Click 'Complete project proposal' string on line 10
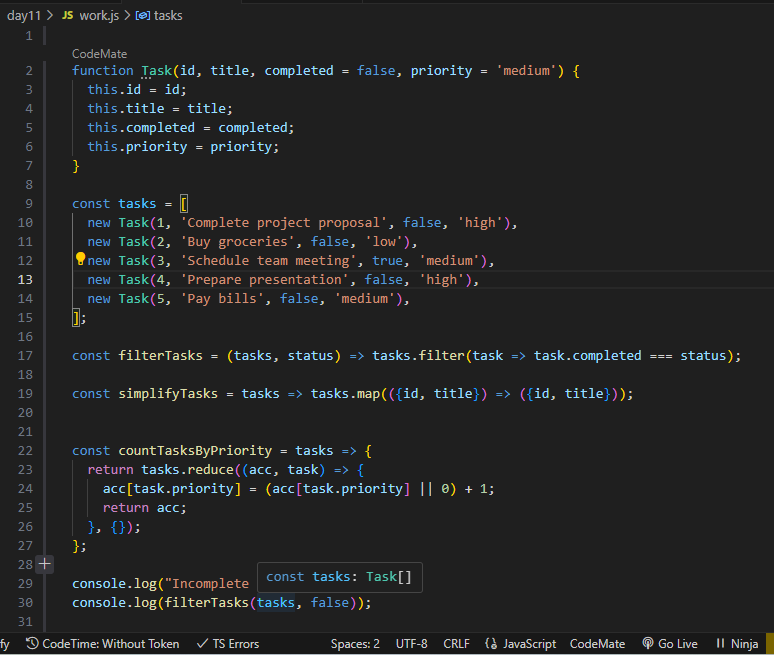Image resolution: width=774 pixels, height=655 pixels. pos(283,223)
